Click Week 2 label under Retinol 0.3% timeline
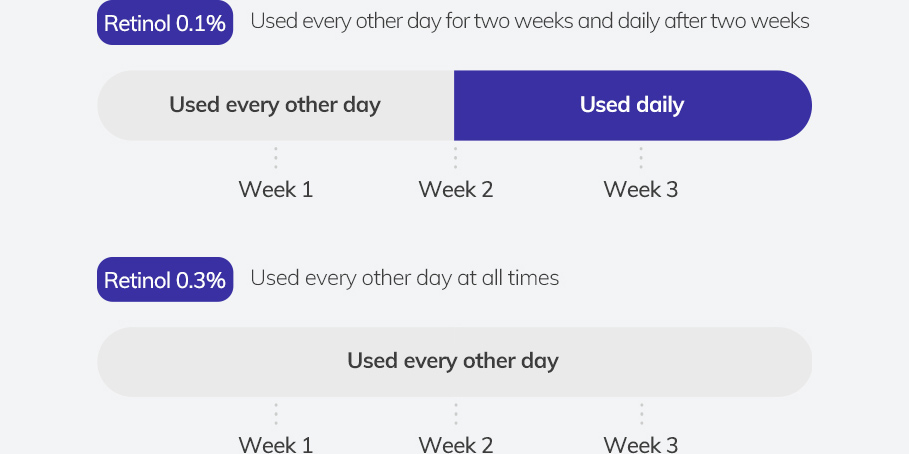 456,444
